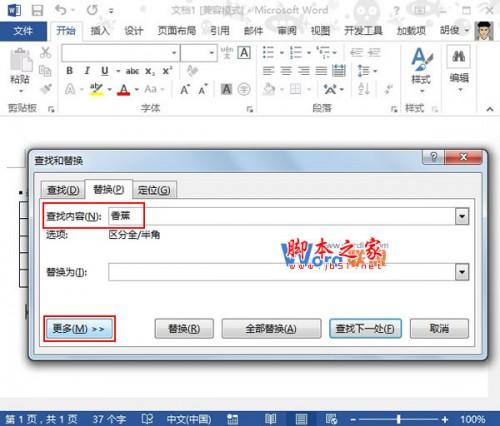Click the red font color A

(123, 89)
